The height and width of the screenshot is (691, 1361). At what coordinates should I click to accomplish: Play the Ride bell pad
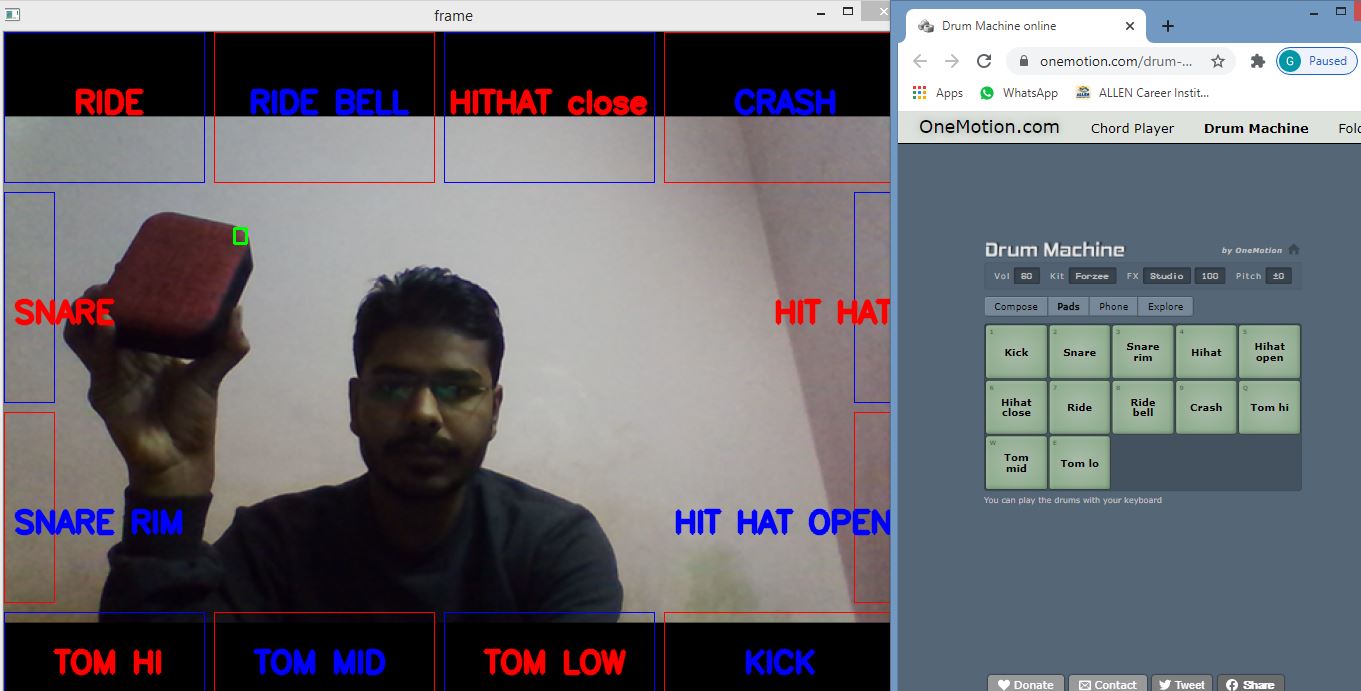pyautogui.click(x=1142, y=407)
